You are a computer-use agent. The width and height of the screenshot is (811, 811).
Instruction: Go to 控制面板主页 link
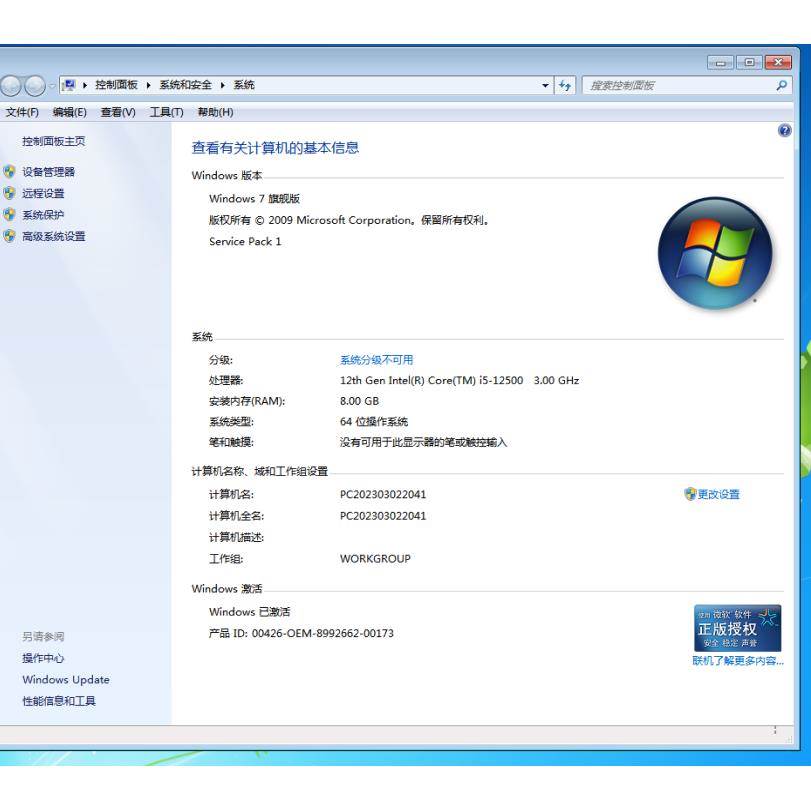(x=54, y=141)
